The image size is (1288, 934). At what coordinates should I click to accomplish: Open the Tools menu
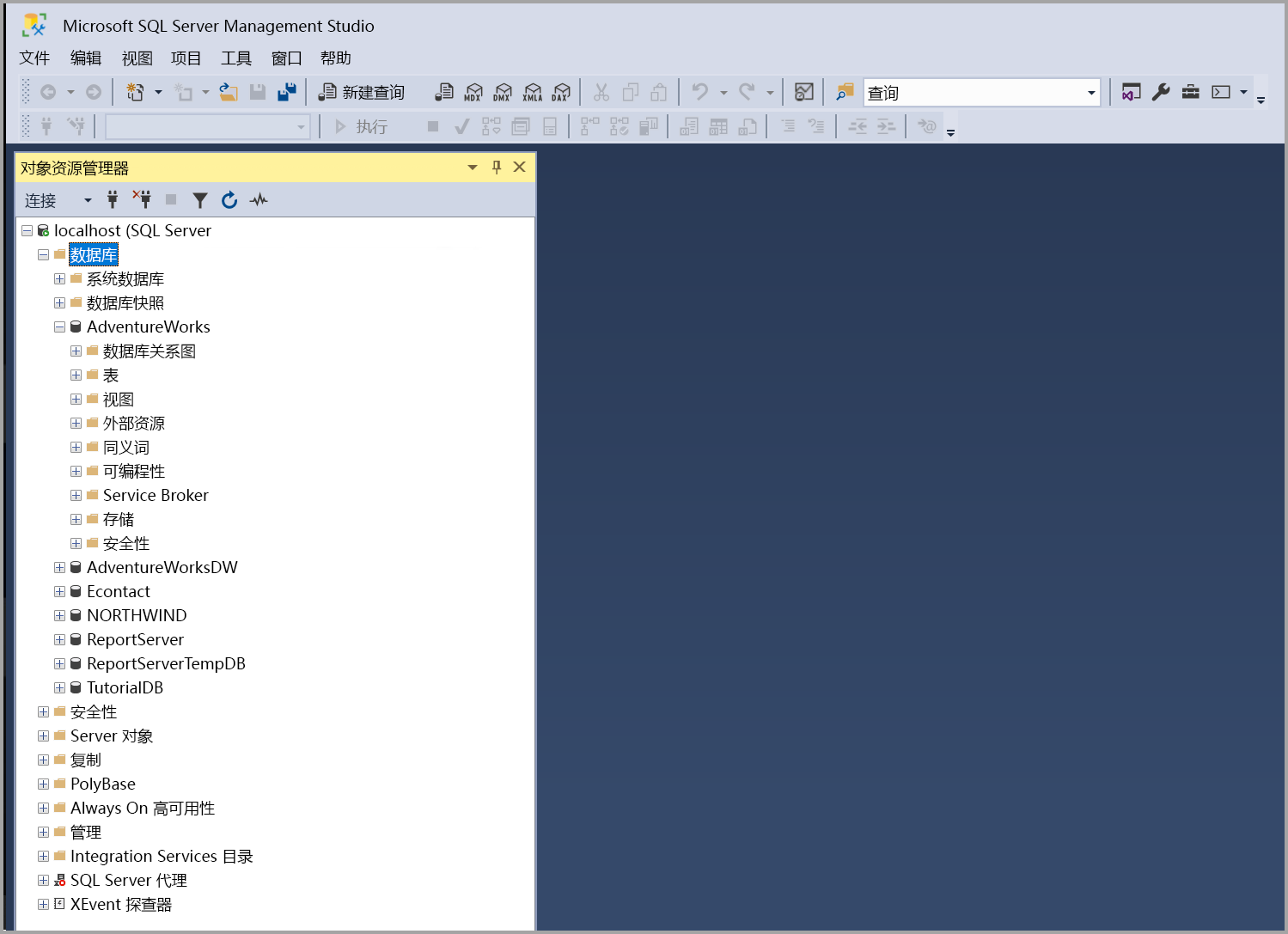click(x=236, y=58)
